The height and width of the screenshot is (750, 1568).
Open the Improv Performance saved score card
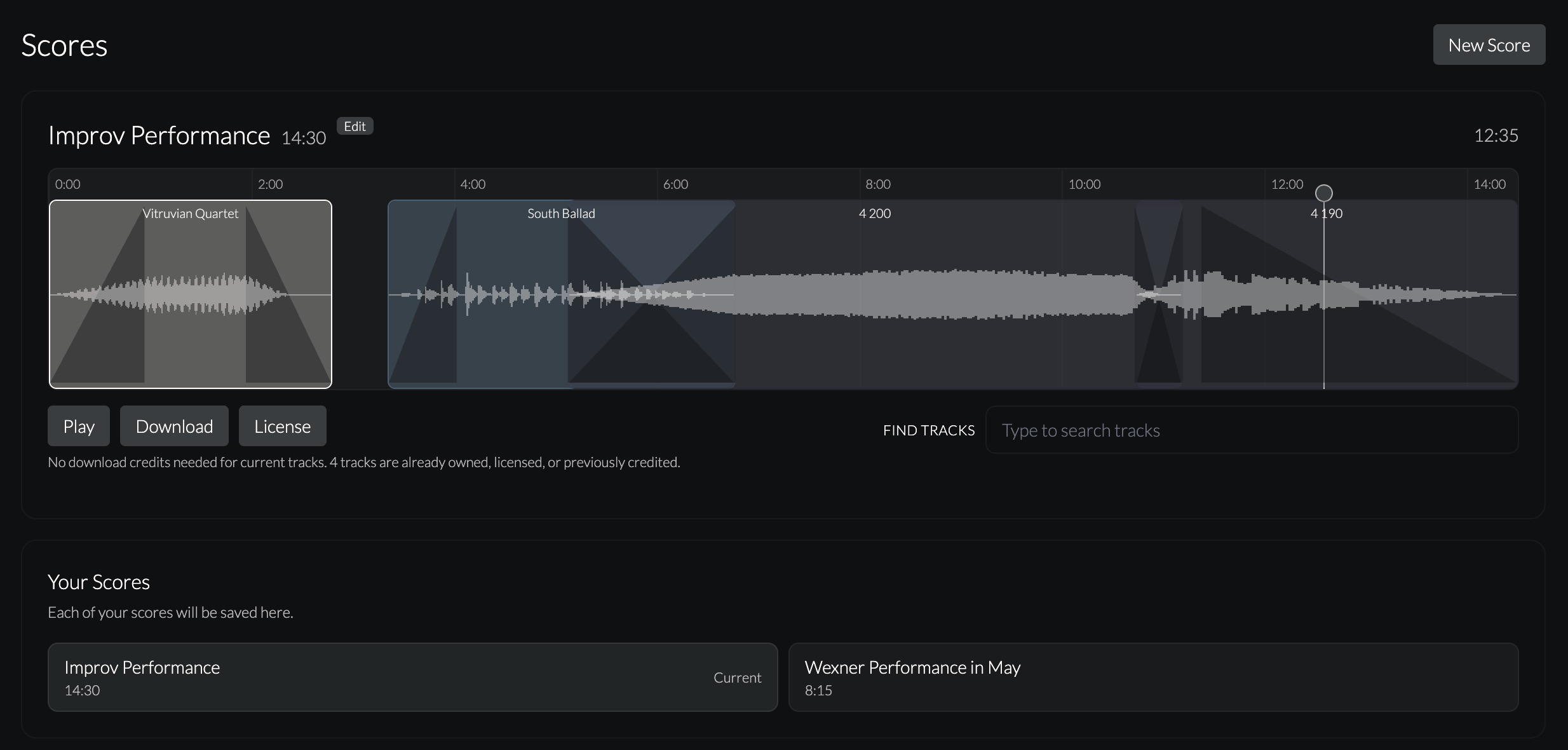(412, 677)
